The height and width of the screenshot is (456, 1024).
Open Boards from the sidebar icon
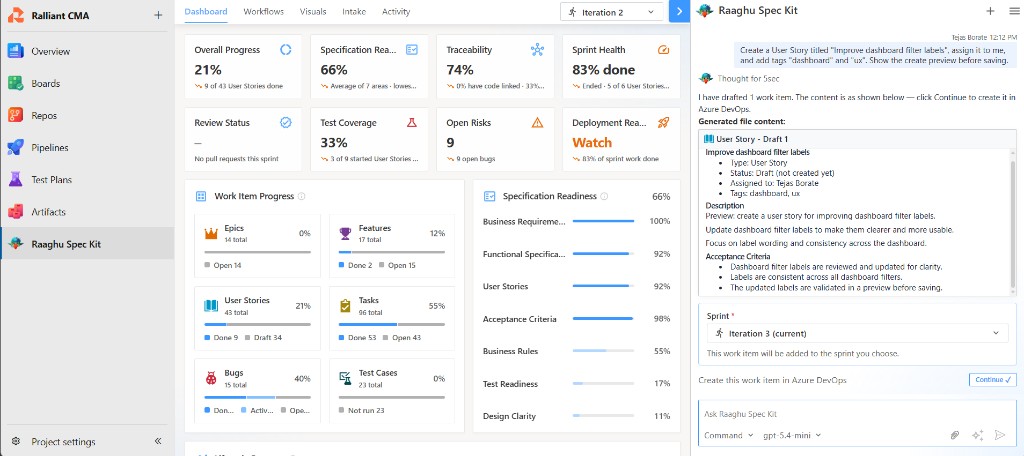coord(16,83)
